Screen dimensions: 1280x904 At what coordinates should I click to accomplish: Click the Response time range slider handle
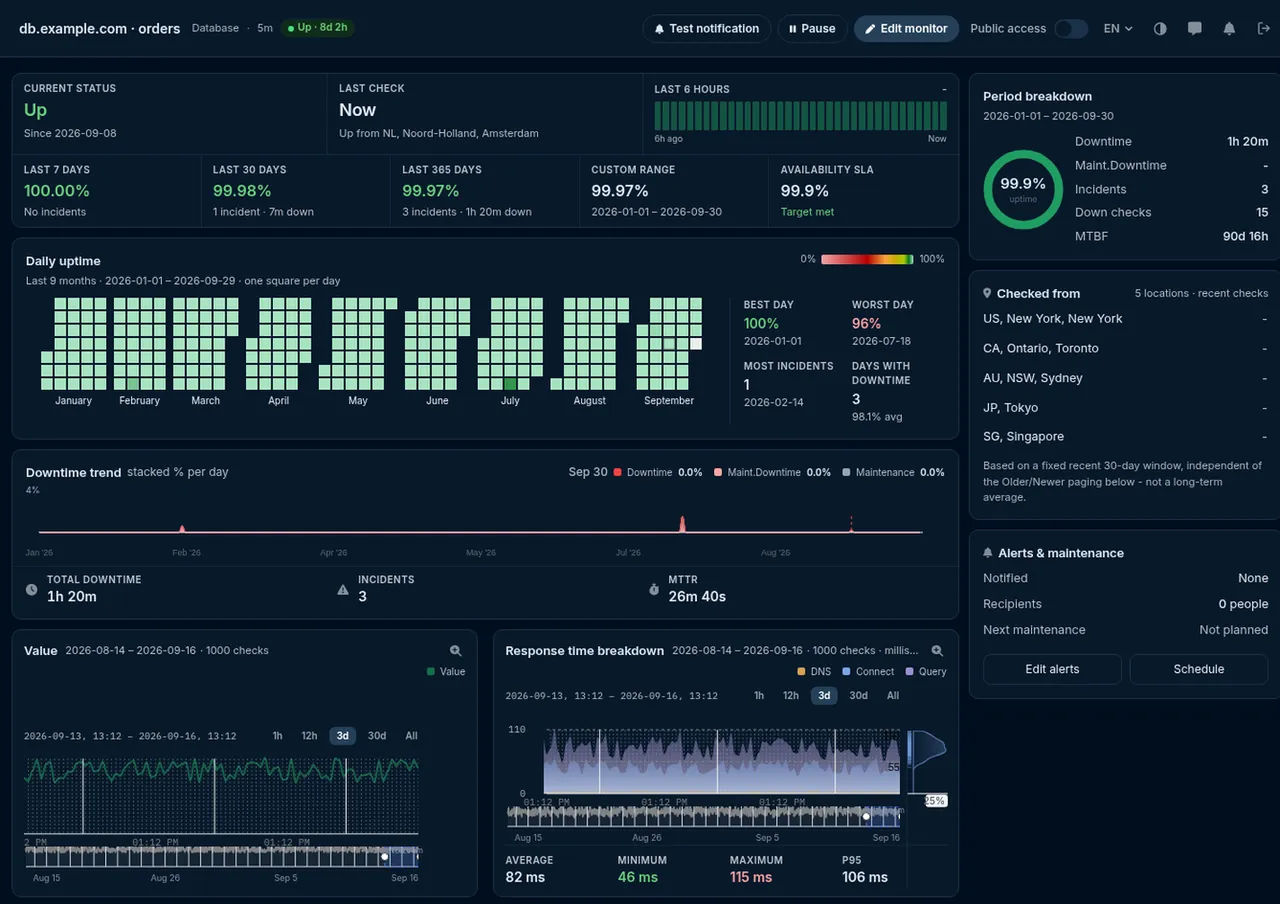(866, 817)
